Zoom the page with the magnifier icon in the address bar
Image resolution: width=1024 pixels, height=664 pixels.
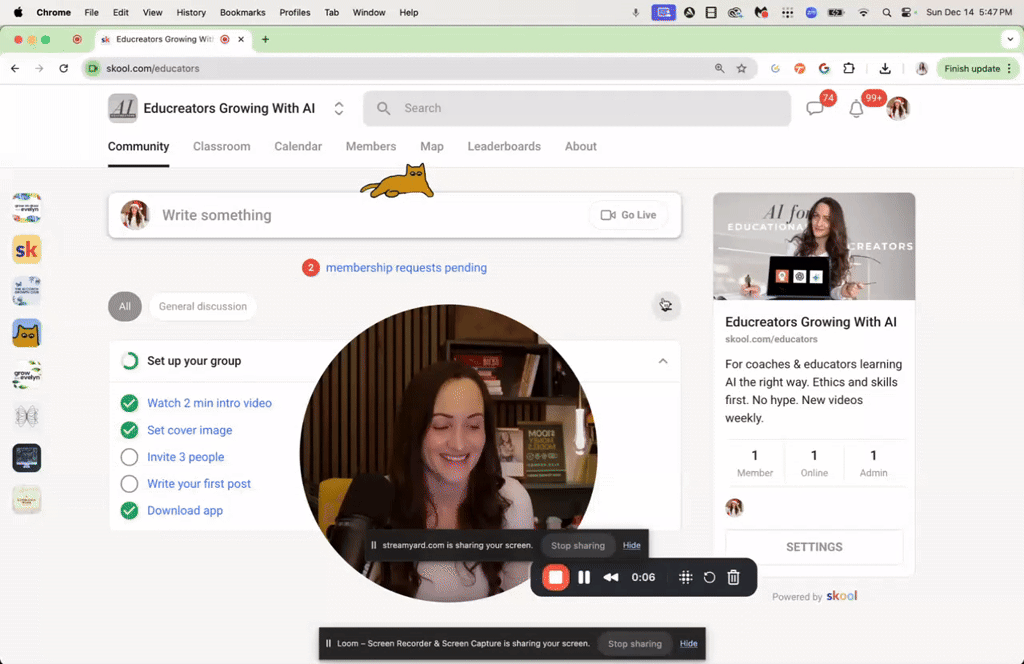(719, 69)
